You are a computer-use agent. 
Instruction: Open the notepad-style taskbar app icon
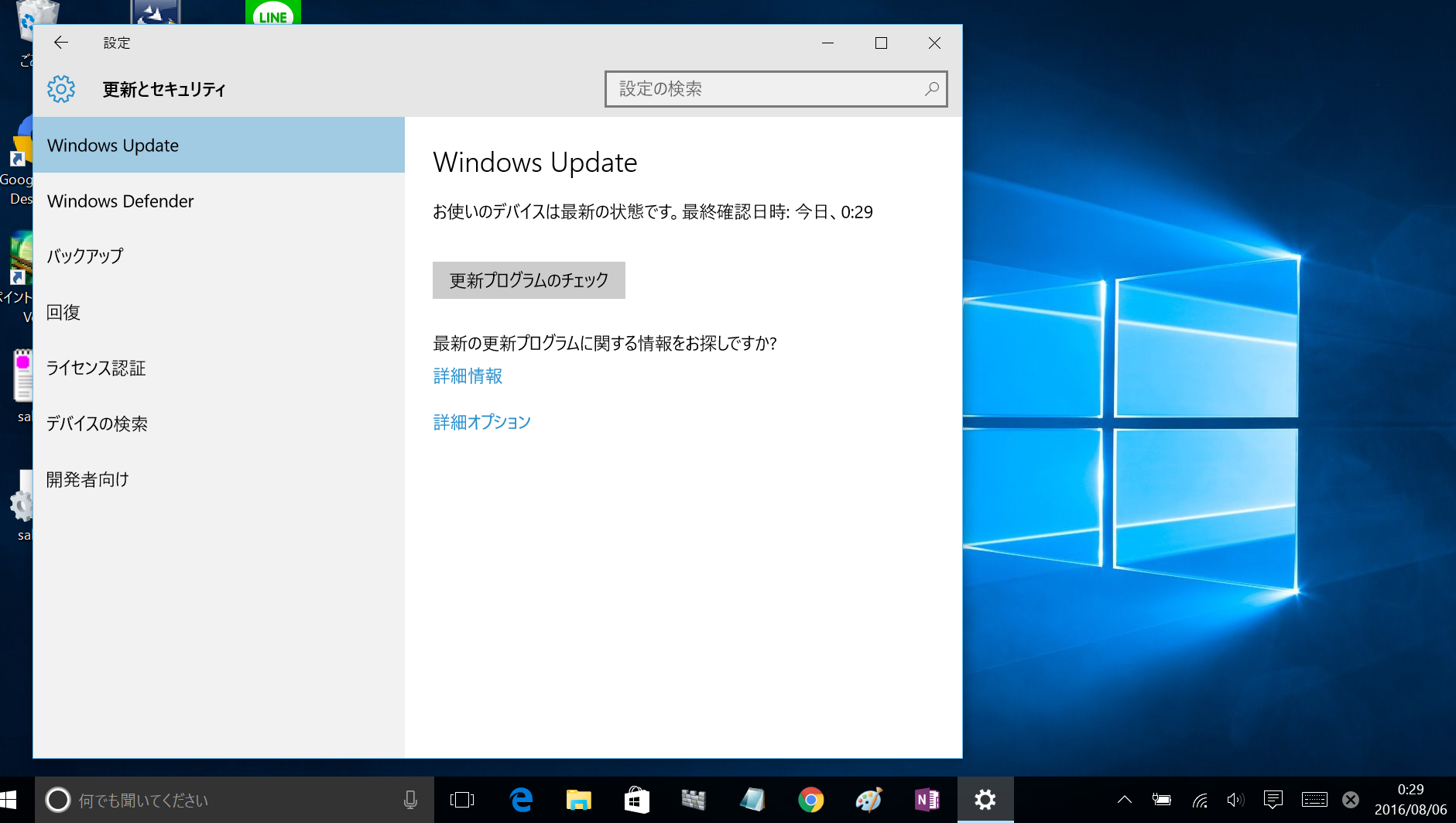tap(752, 800)
